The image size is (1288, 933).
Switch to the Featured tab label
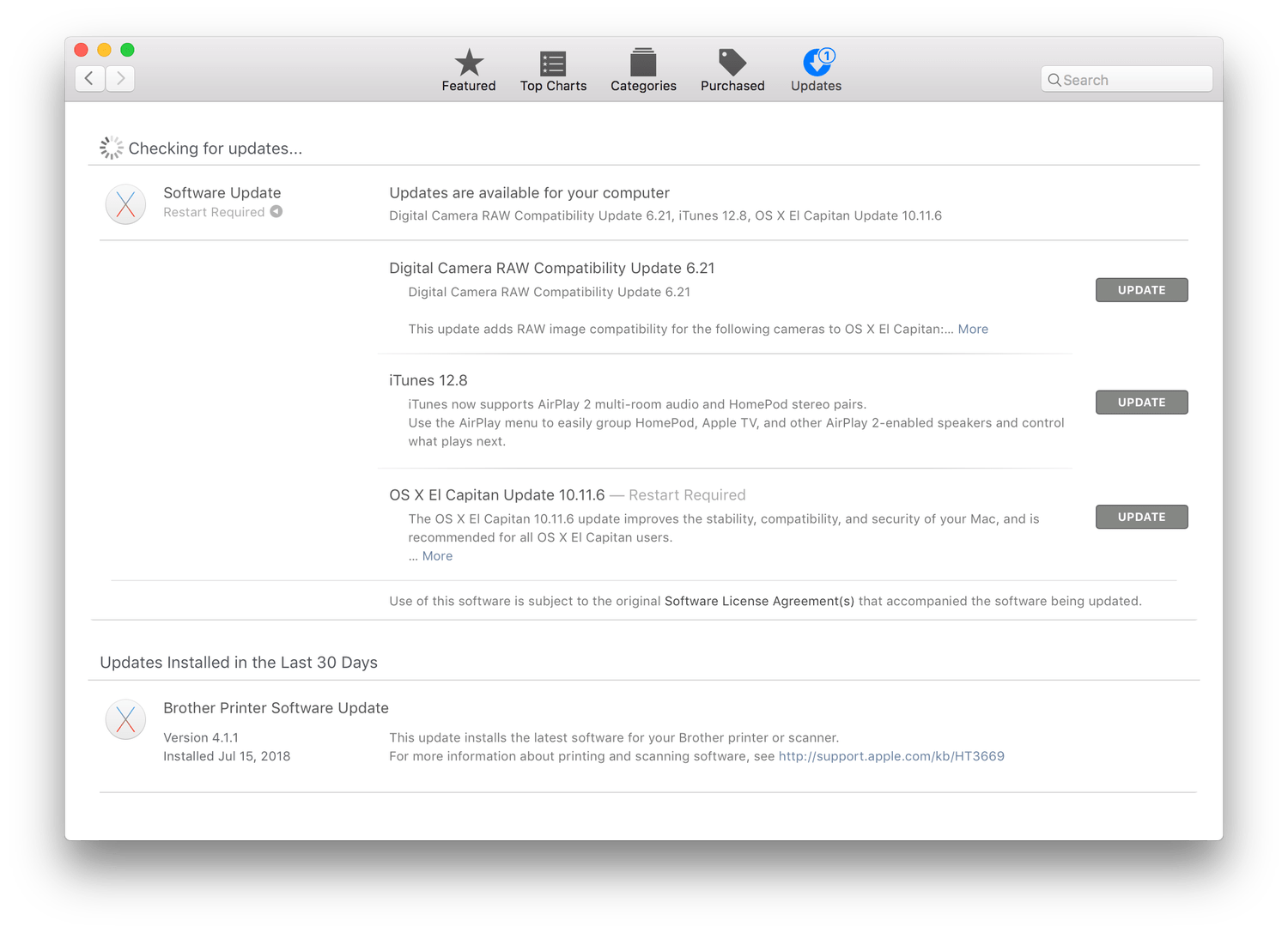click(469, 86)
